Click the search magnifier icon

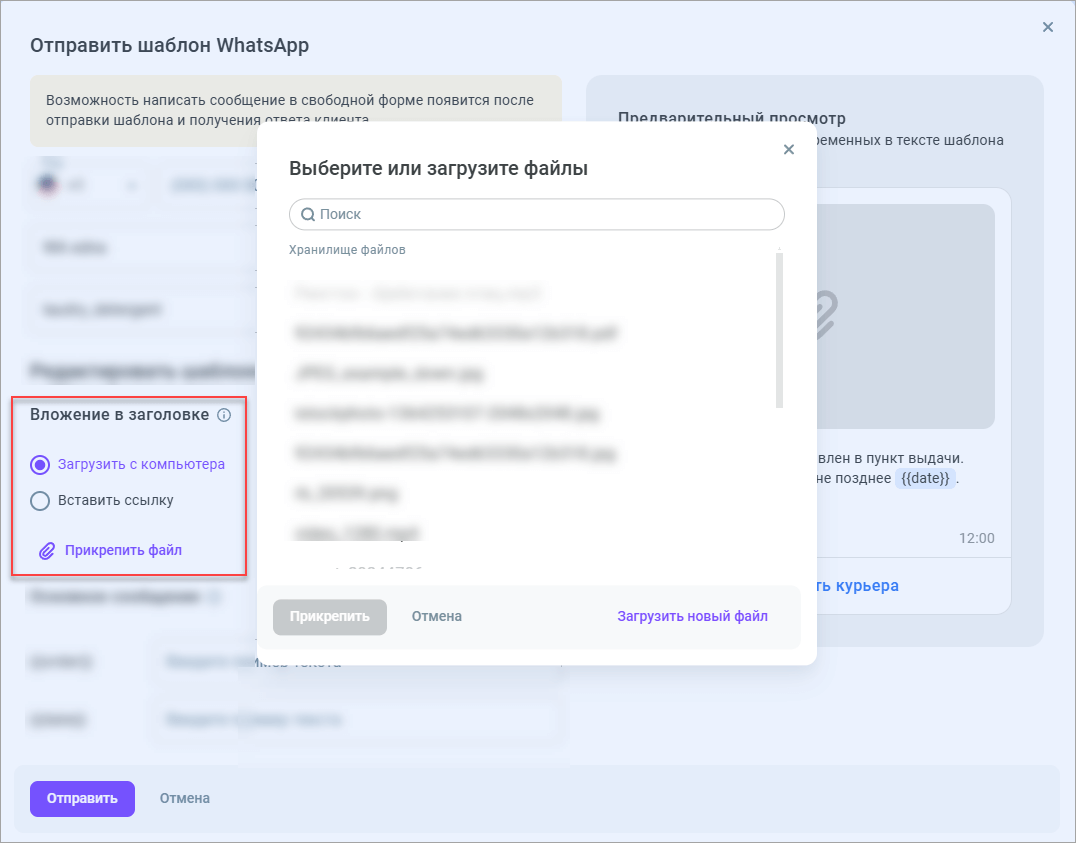pyautogui.click(x=308, y=215)
